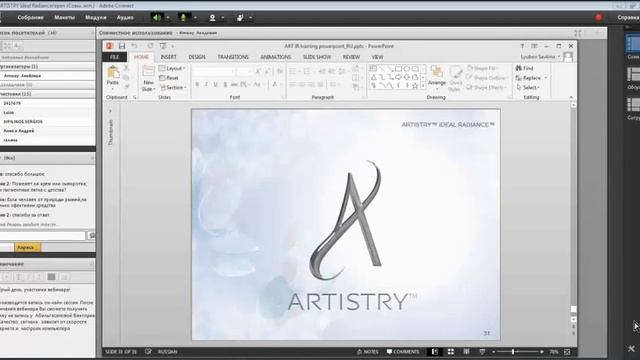Toggle COMMENTS pane in status bar
Viewport: 640px width, 360px height.
[x=403, y=351]
